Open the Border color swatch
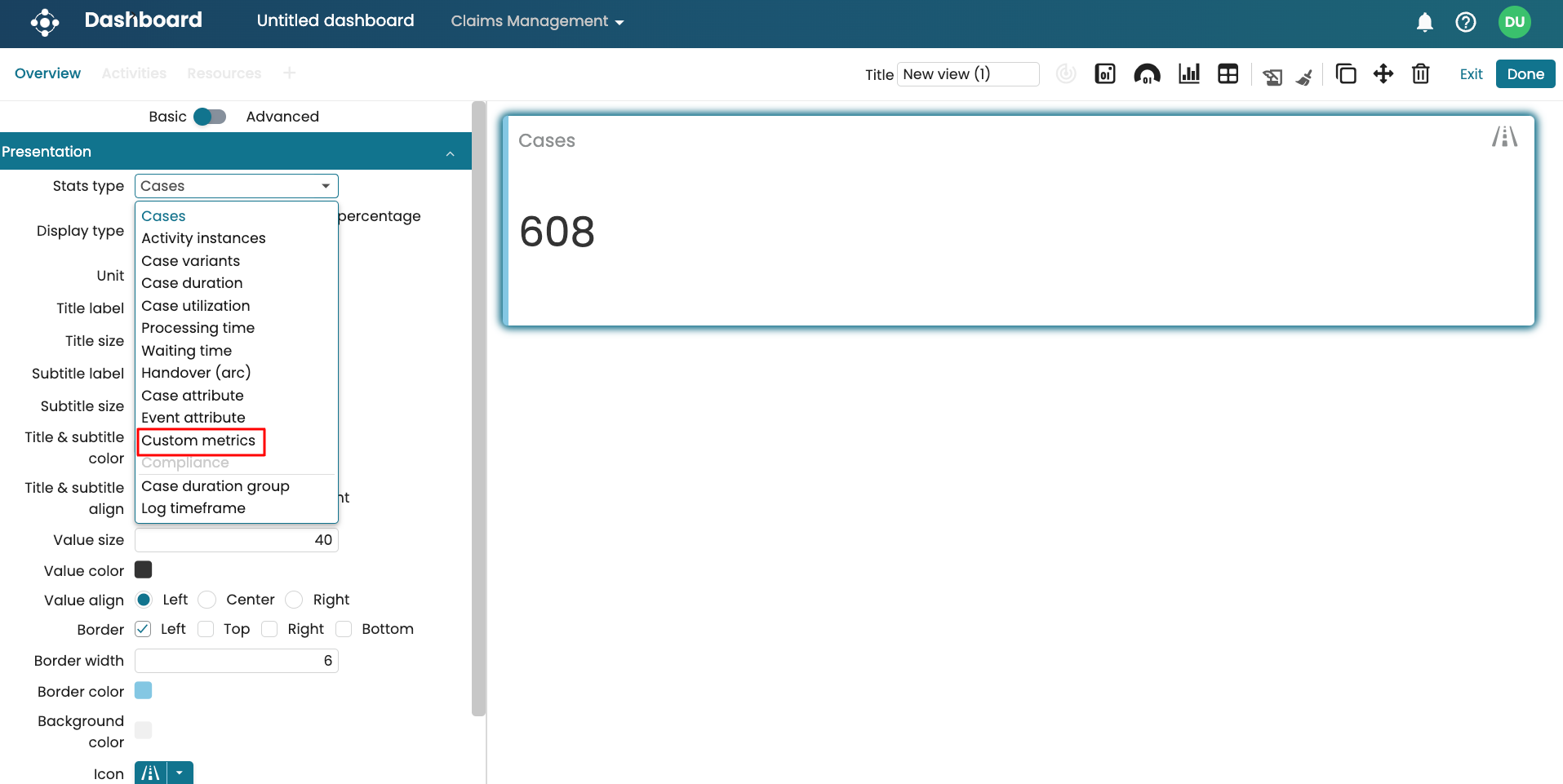 (144, 691)
